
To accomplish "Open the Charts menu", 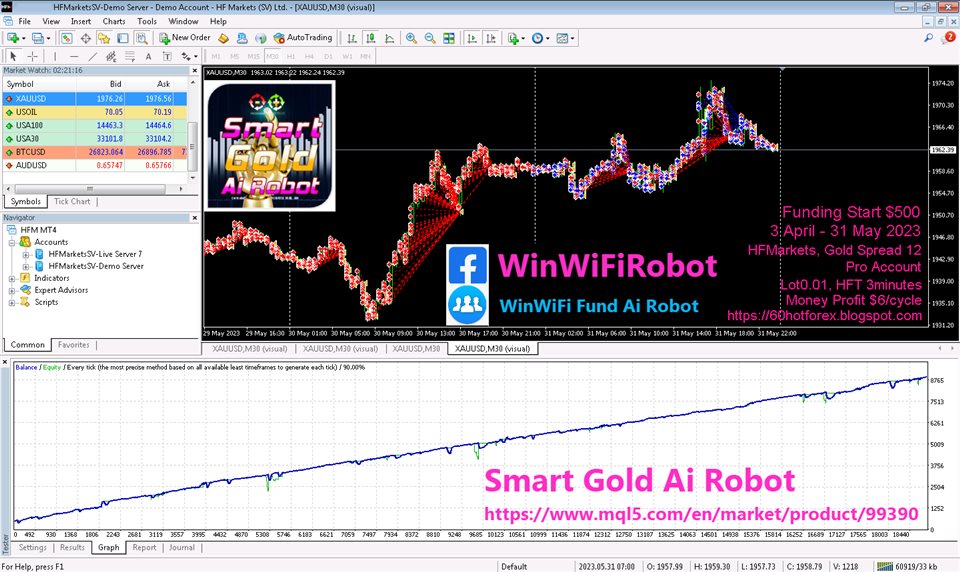I will tap(114, 21).
